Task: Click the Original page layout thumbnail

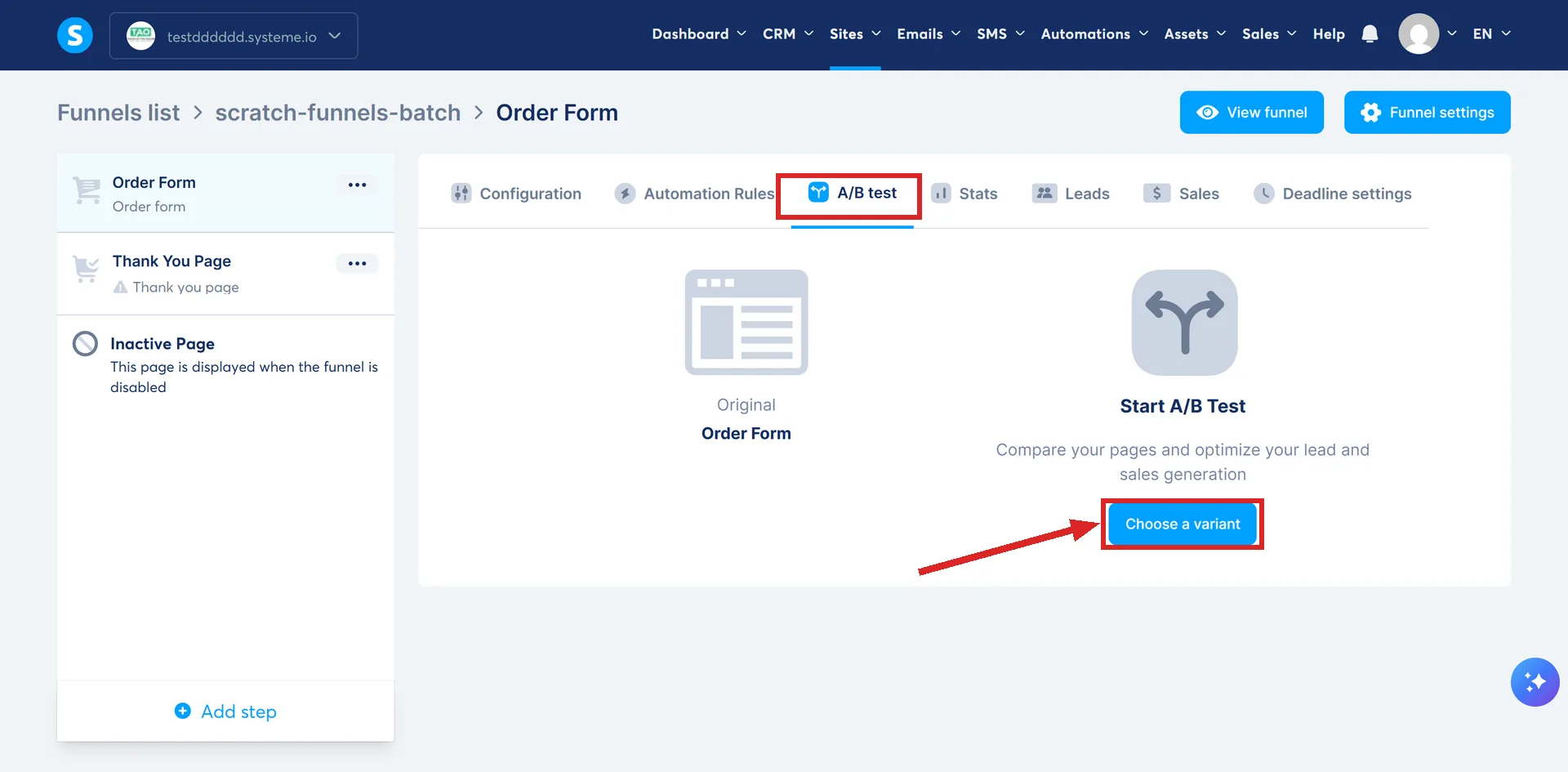Action: (746, 322)
